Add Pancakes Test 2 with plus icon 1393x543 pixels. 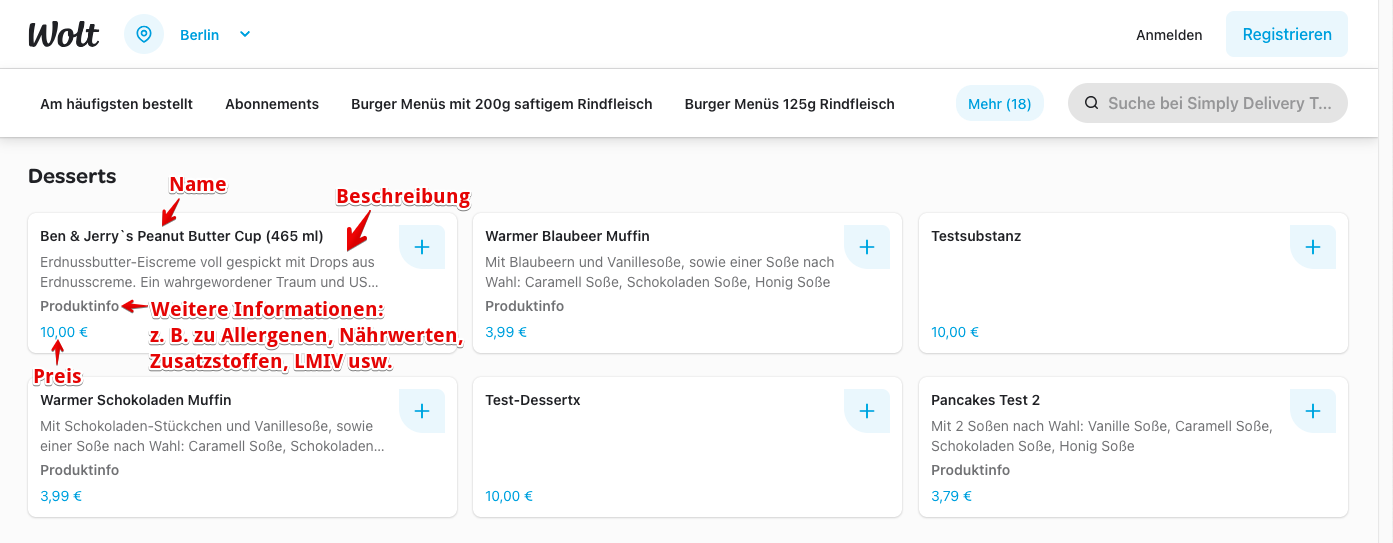[x=1313, y=411]
